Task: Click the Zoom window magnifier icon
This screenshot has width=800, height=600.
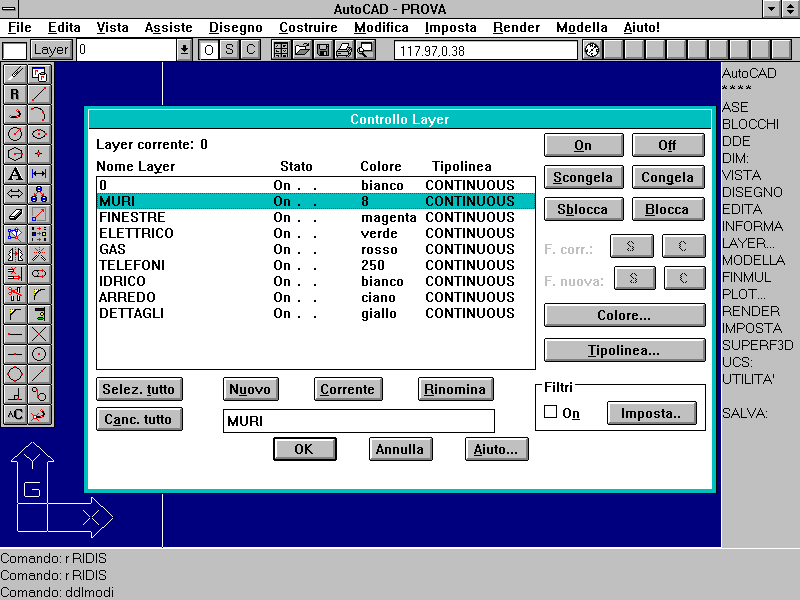Action: [x=365, y=50]
